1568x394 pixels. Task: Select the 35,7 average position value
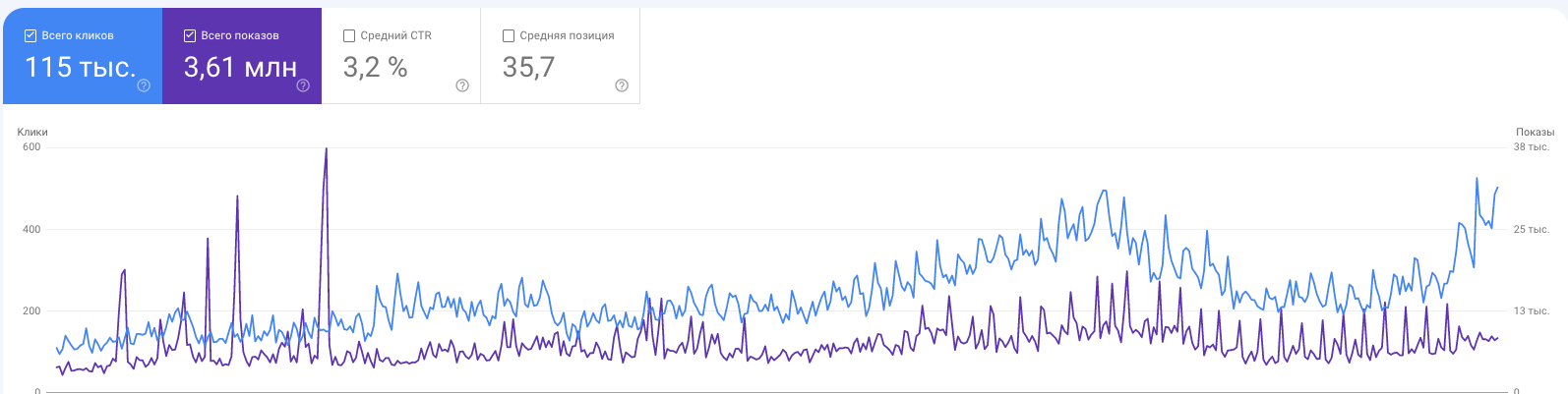point(528,67)
